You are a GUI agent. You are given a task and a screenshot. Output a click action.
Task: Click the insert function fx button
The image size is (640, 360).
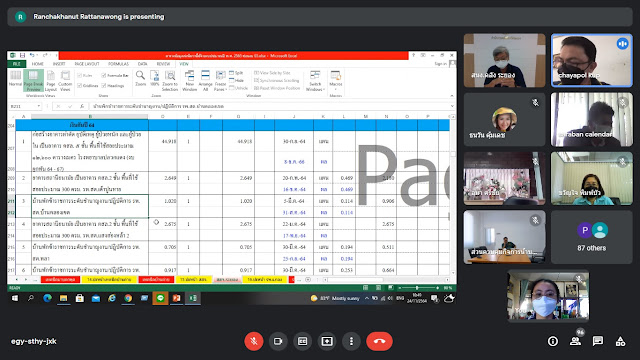(82, 106)
